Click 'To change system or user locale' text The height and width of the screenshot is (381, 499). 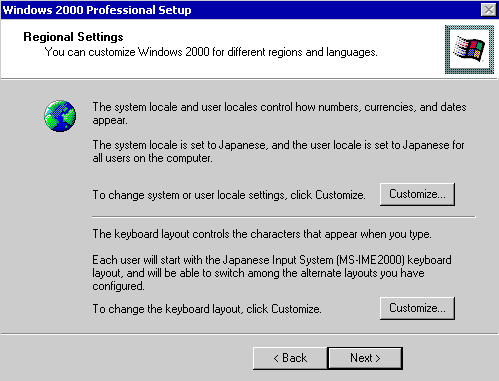(x=229, y=195)
